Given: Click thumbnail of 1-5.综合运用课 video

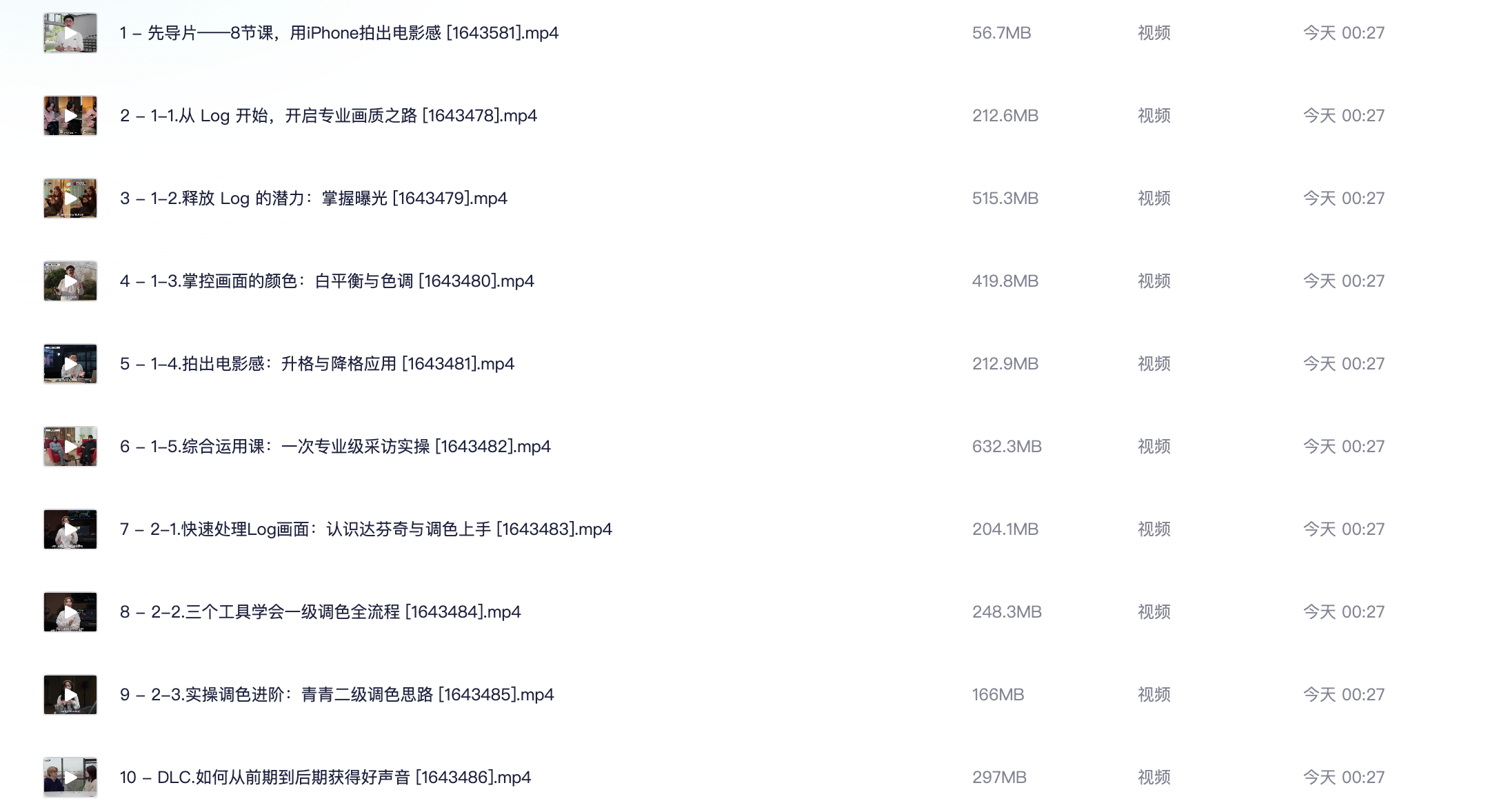Looking at the screenshot, I should click(x=70, y=447).
